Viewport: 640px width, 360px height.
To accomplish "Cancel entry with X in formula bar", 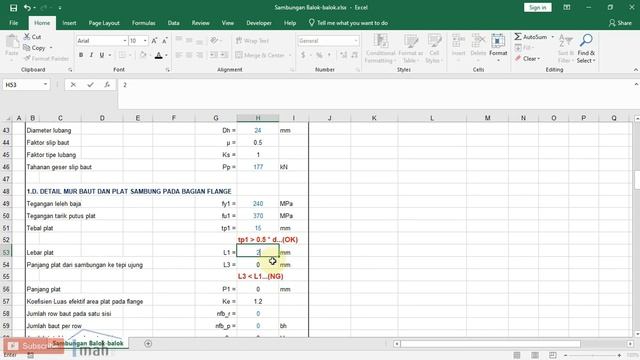I will pyautogui.click(x=73, y=84).
